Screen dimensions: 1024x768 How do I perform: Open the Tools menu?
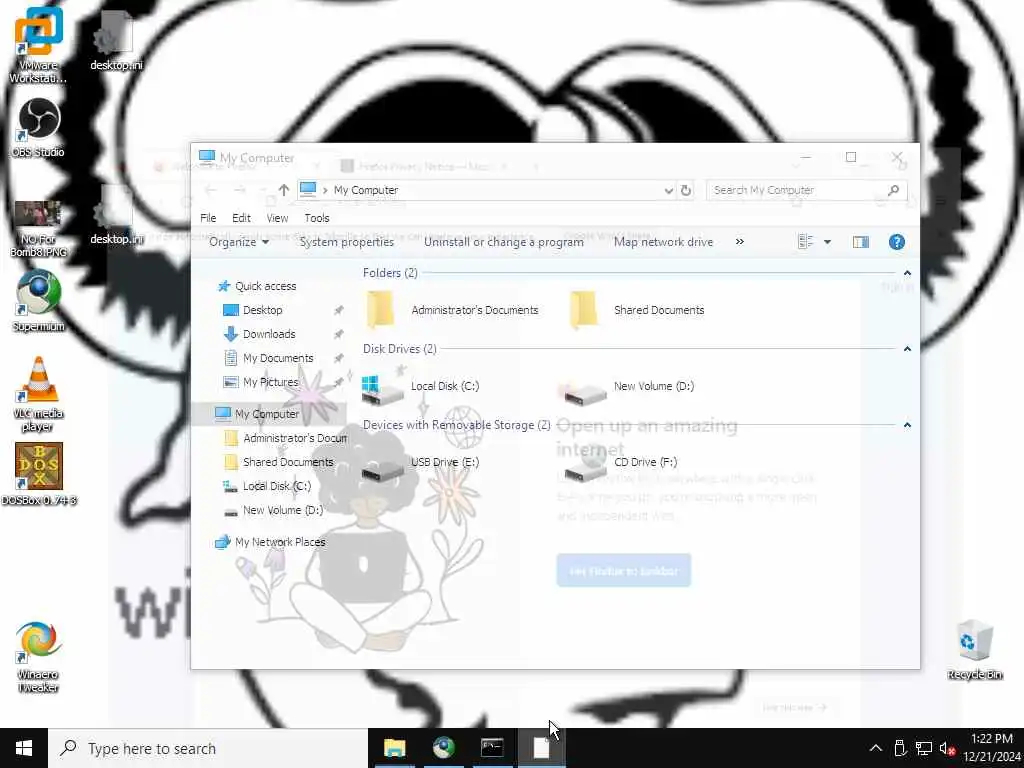point(317,218)
